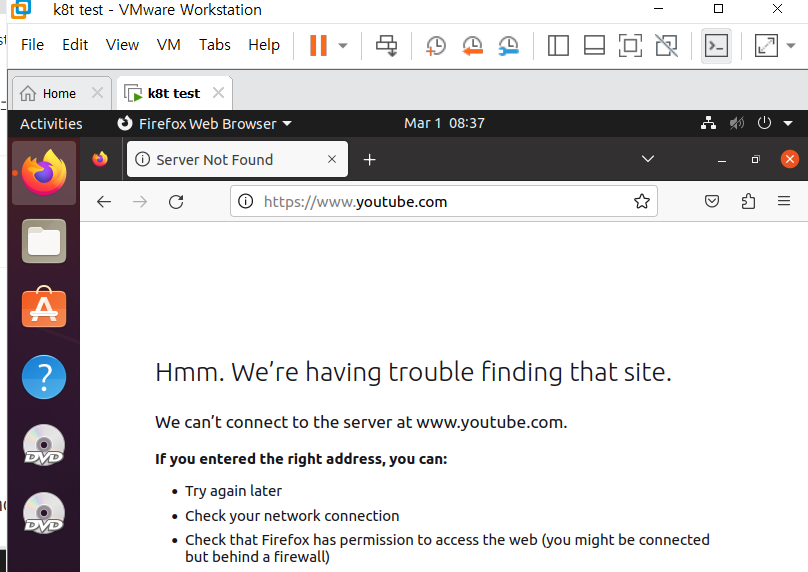Restore down the Firefox window inside the VM
Screen dimensions: 808x572
[755, 159]
